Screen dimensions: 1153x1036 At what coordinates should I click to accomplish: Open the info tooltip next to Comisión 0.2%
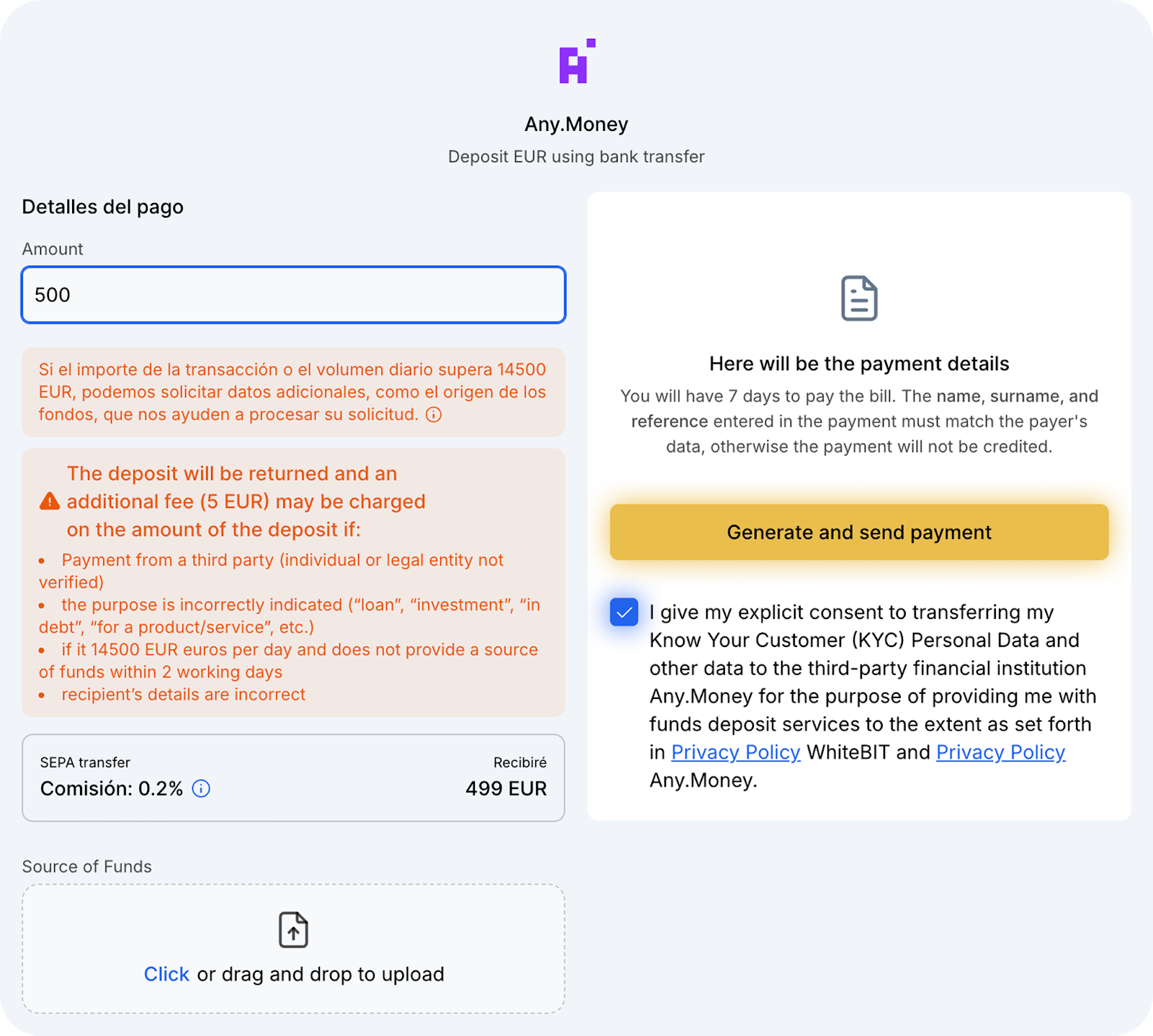tap(201, 789)
